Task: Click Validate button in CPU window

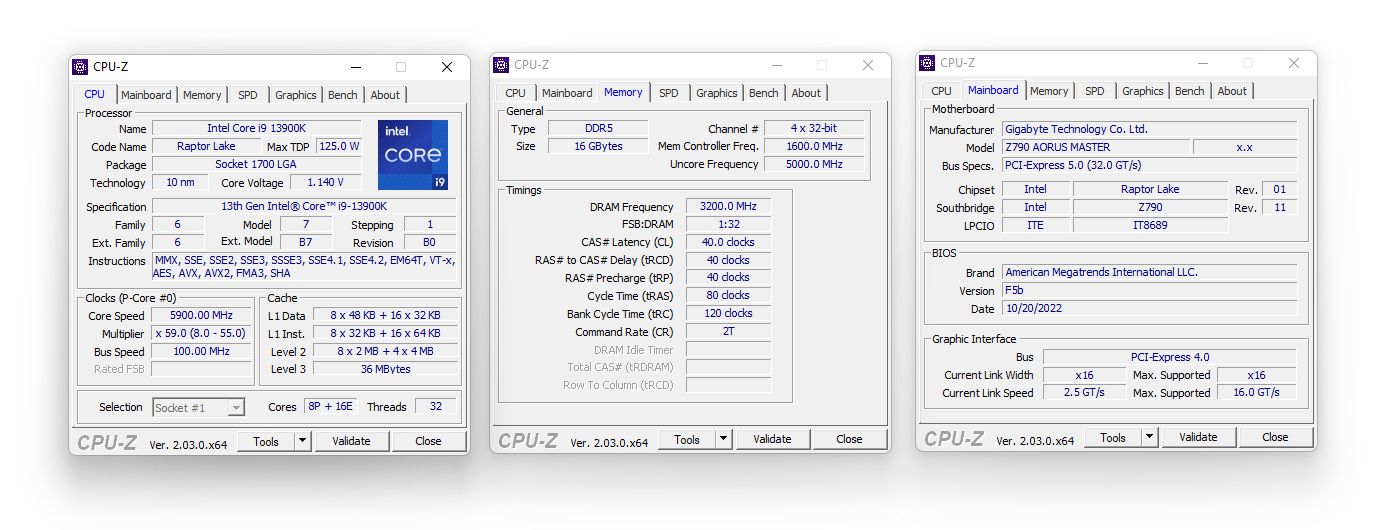Action: tap(351, 441)
